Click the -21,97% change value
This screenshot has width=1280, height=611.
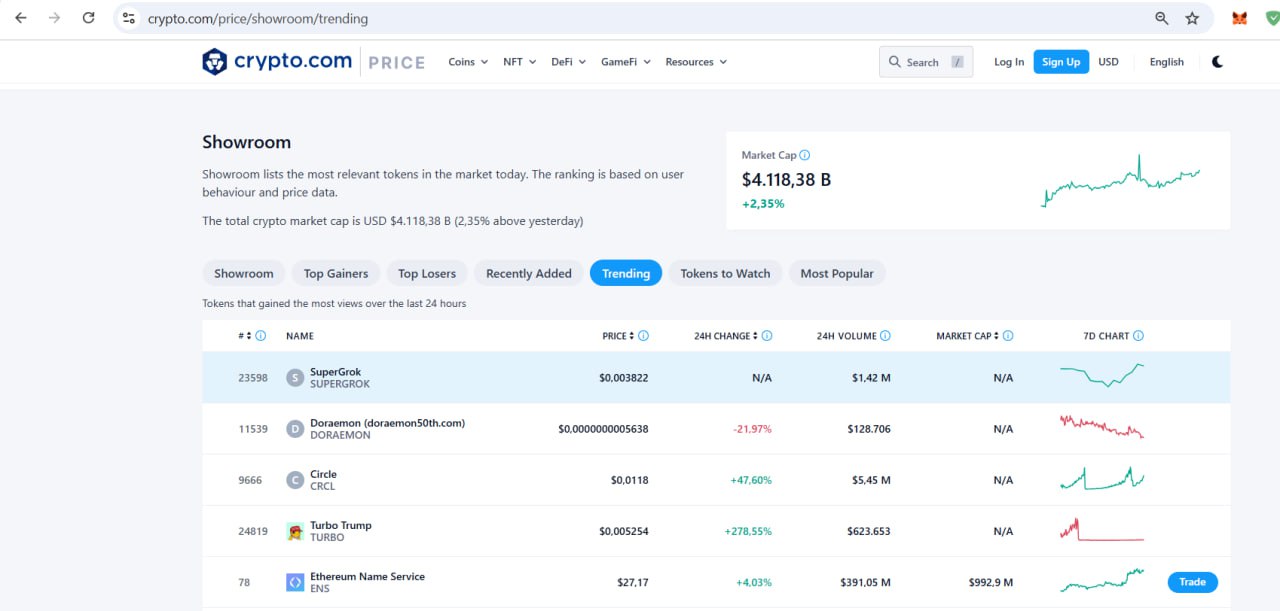753,429
